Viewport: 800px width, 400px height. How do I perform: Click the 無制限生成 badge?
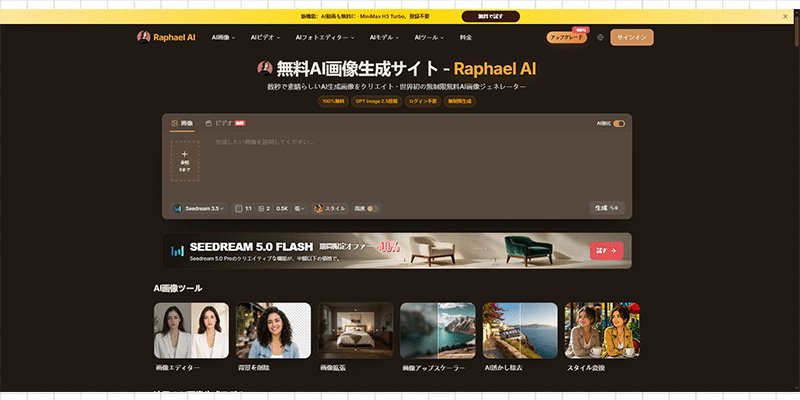[460, 101]
